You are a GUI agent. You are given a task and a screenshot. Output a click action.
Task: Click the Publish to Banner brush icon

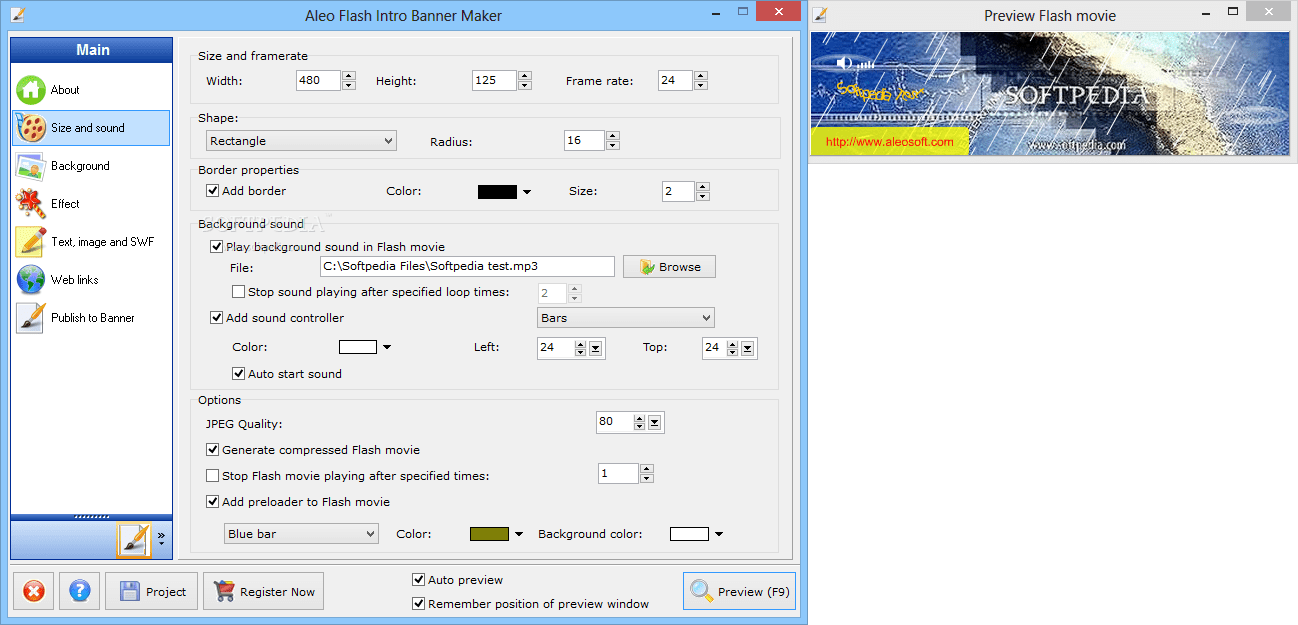[x=30, y=317]
